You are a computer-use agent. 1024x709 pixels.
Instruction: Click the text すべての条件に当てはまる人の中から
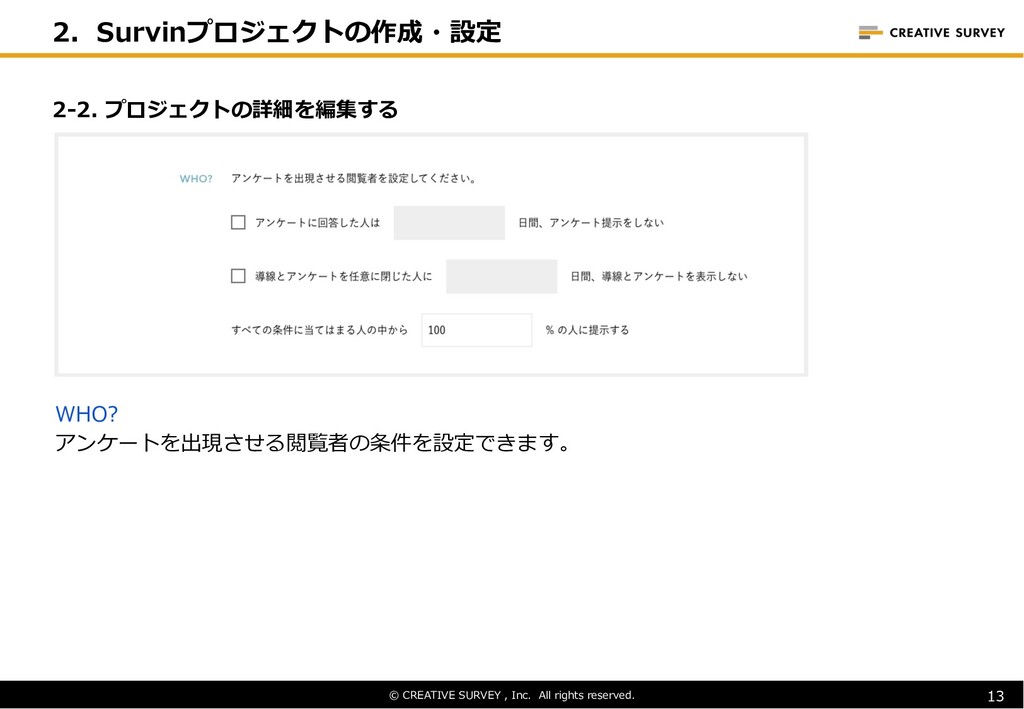click(x=320, y=330)
